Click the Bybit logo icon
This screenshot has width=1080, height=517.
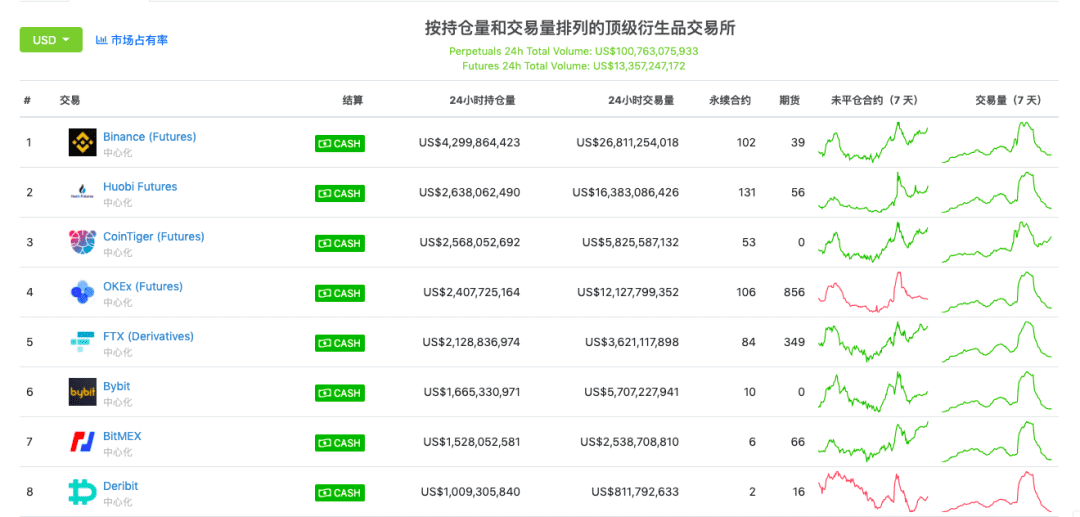tap(83, 392)
